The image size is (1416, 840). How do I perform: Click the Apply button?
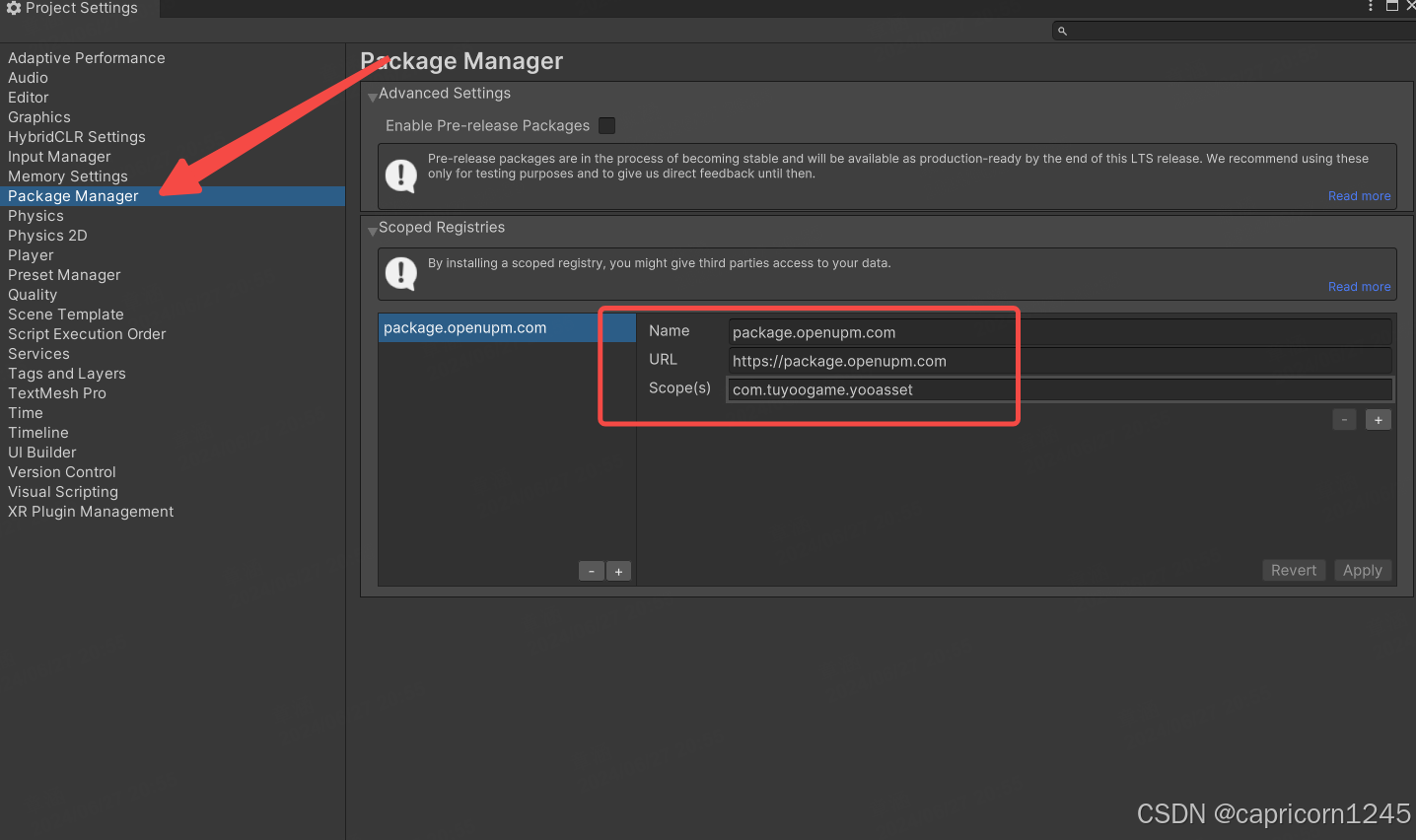(1362, 571)
